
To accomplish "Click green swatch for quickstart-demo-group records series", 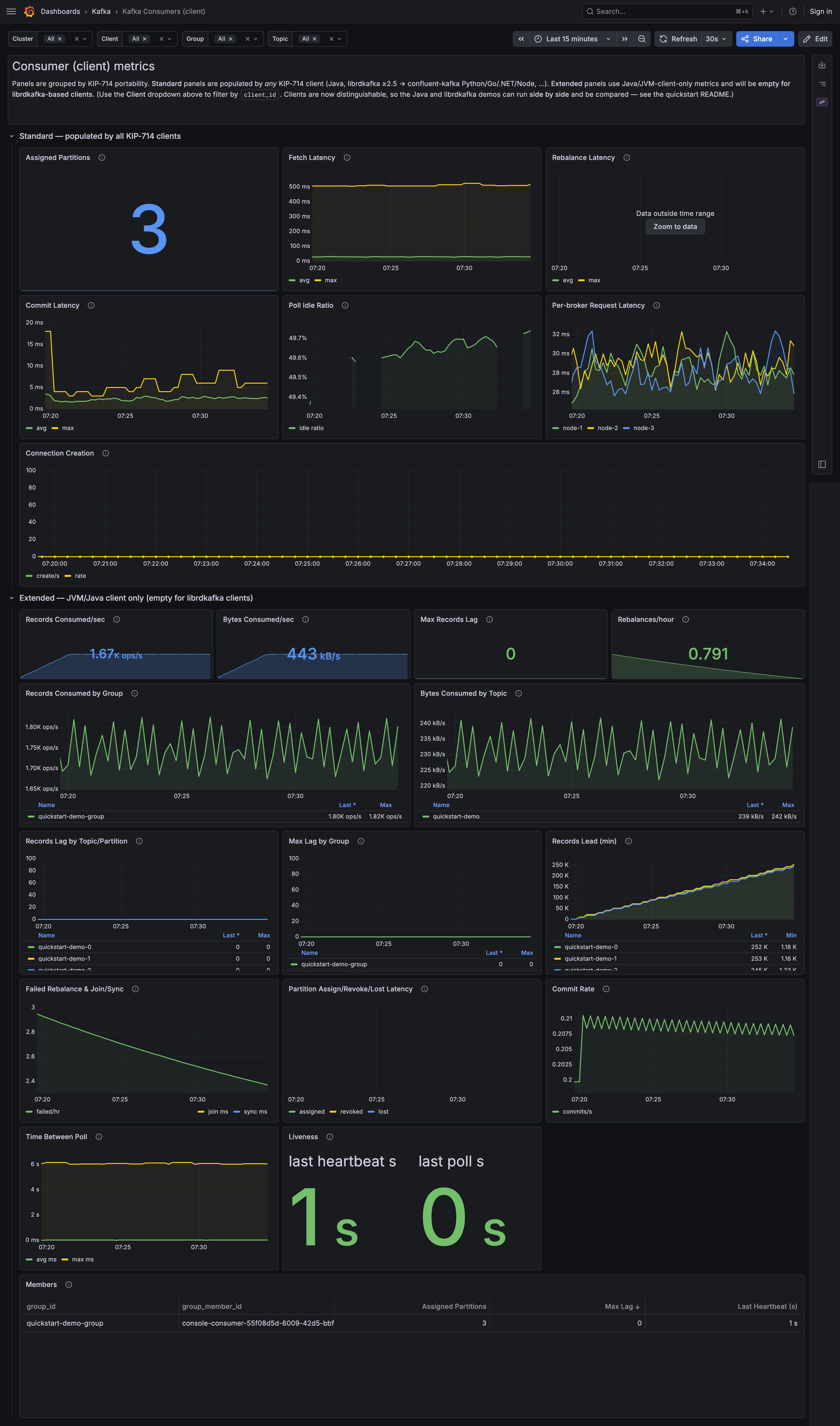I will click(31, 816).
